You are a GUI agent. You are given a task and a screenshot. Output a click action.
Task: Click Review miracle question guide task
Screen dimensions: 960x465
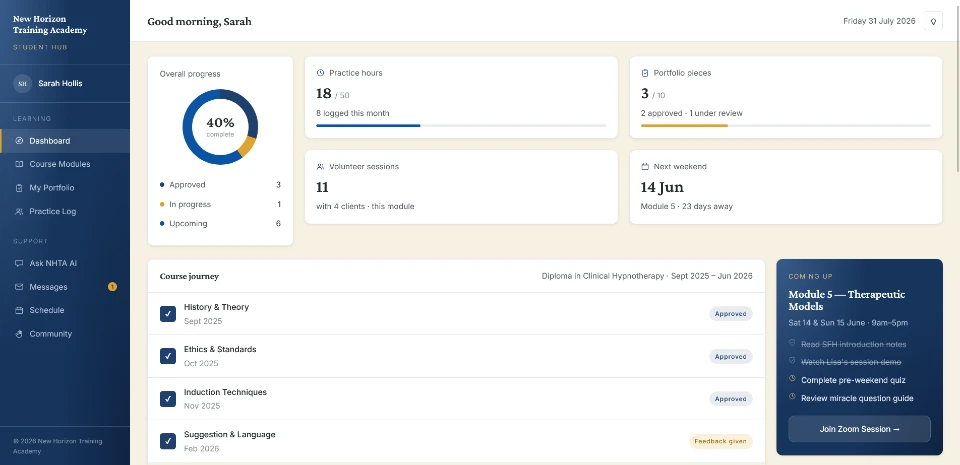click(x=857, y=398)
